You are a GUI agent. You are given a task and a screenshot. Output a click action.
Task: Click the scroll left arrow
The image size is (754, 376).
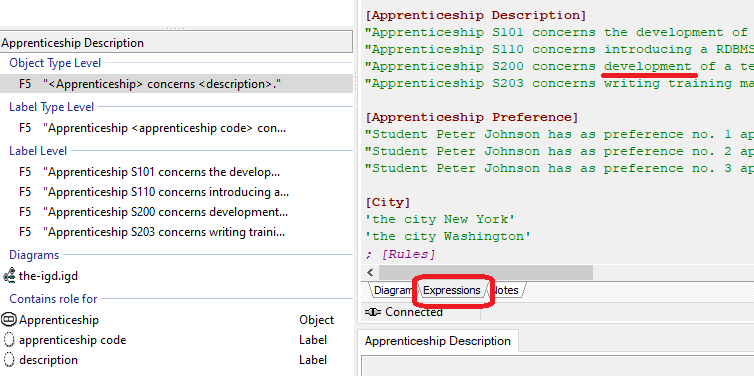pos(370,273)
